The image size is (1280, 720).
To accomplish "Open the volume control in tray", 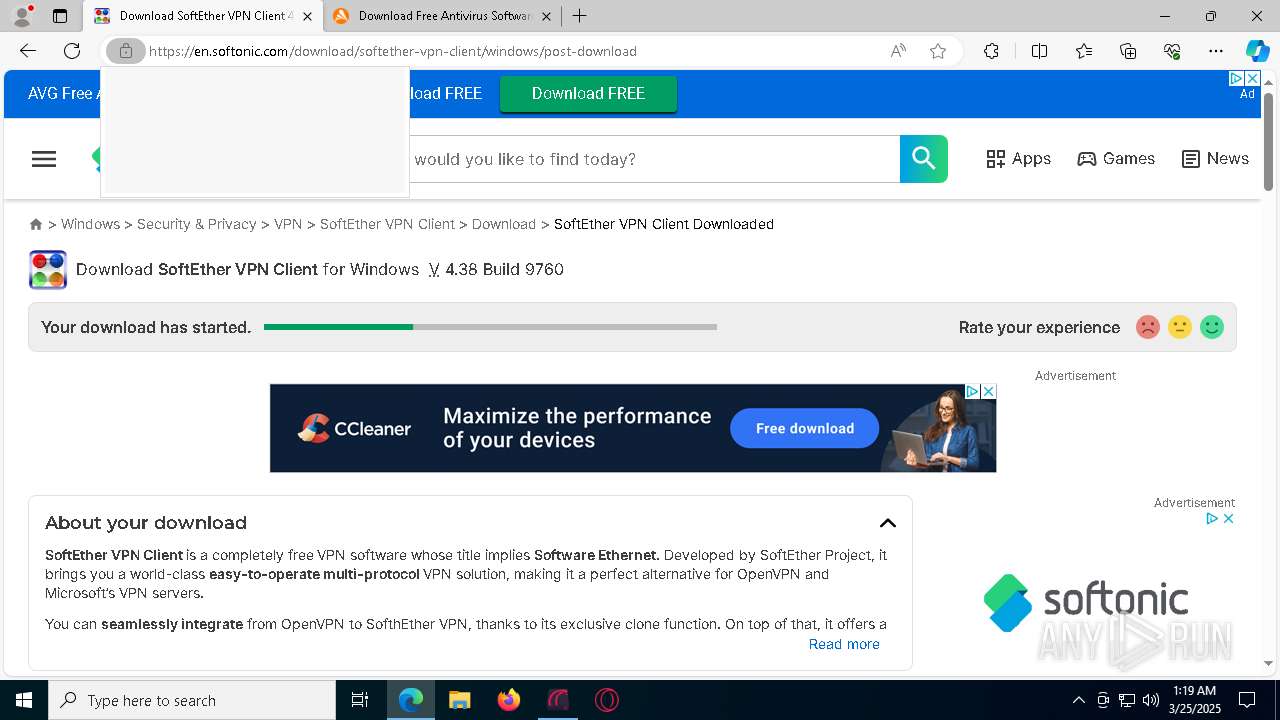I will (1150, 700).
